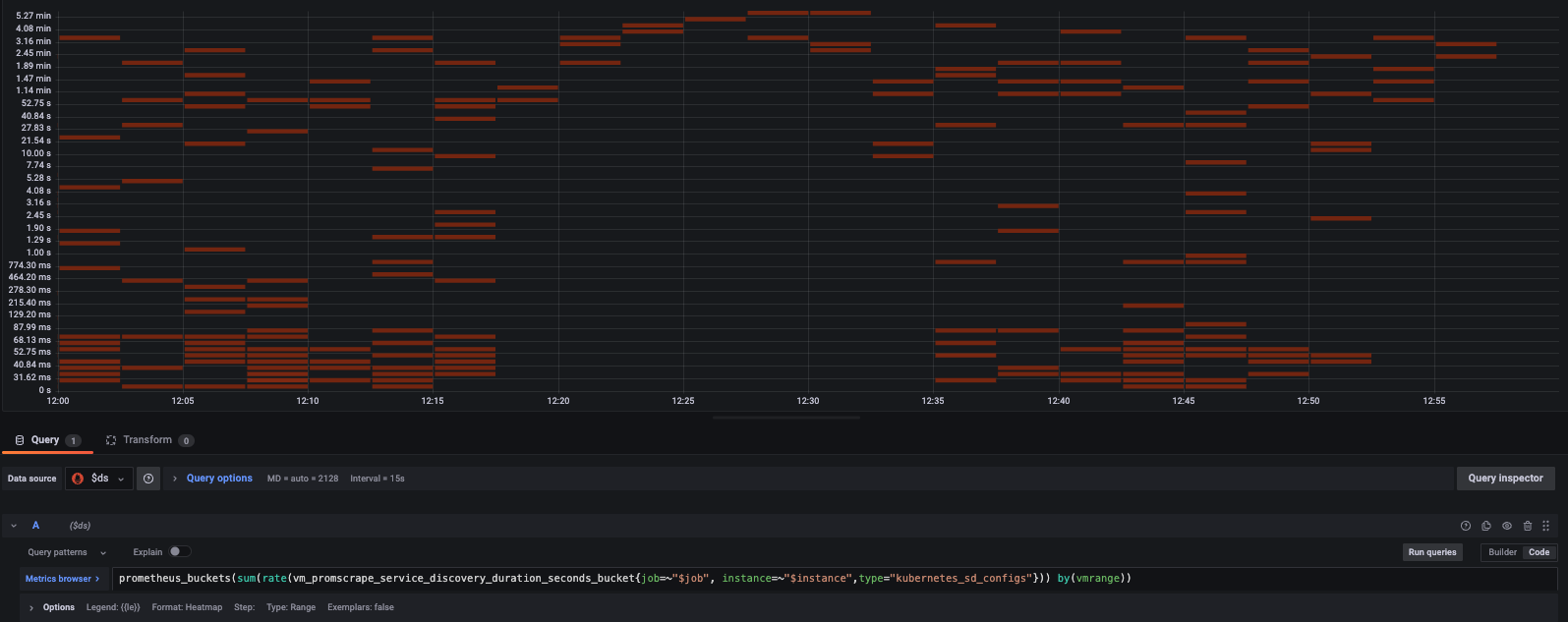The image size is (1568, 622).
Task: Click 'MD = auto = 2128' text
Action: (x=303, y=479)
